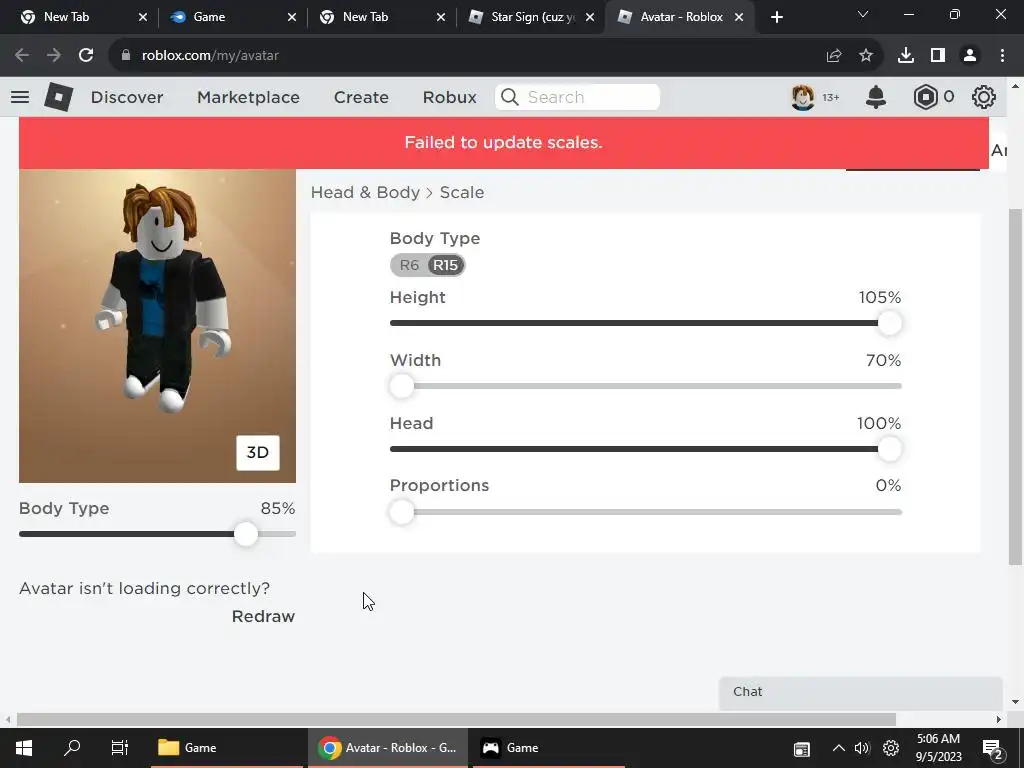Click the tray settings gear icon

[x=891, y=748]
